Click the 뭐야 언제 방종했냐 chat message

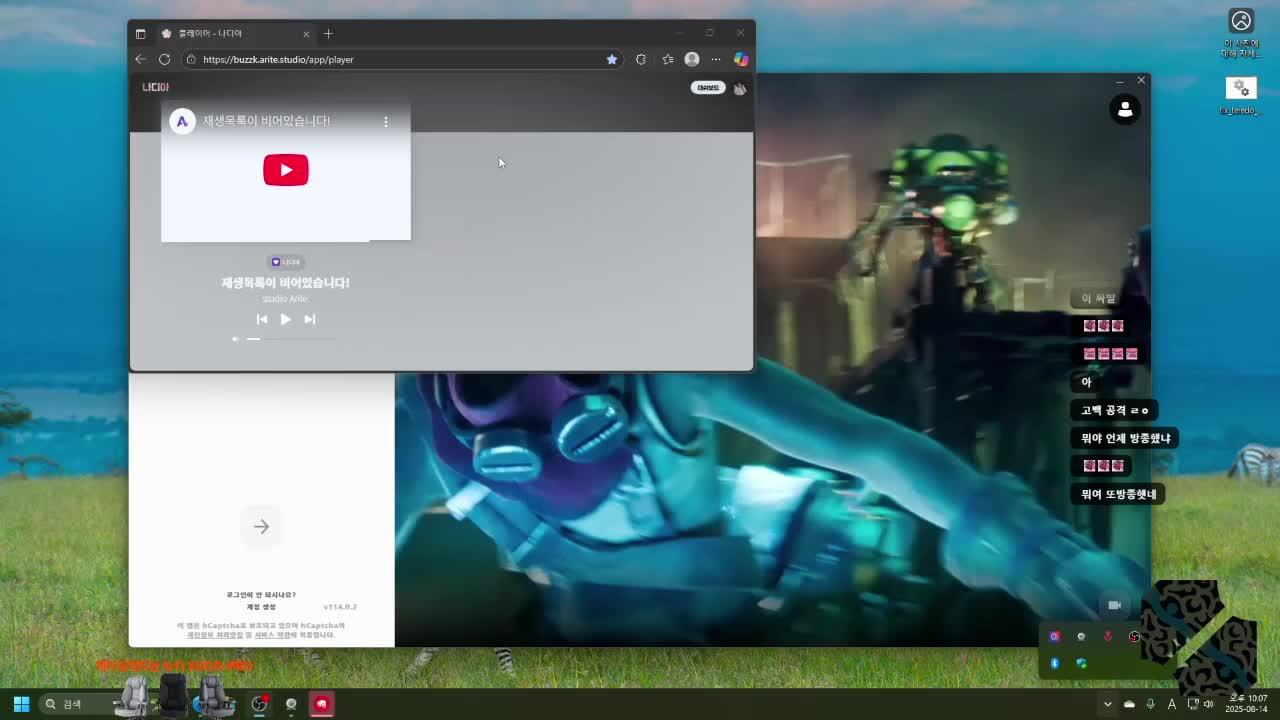tap(1126, 438)
